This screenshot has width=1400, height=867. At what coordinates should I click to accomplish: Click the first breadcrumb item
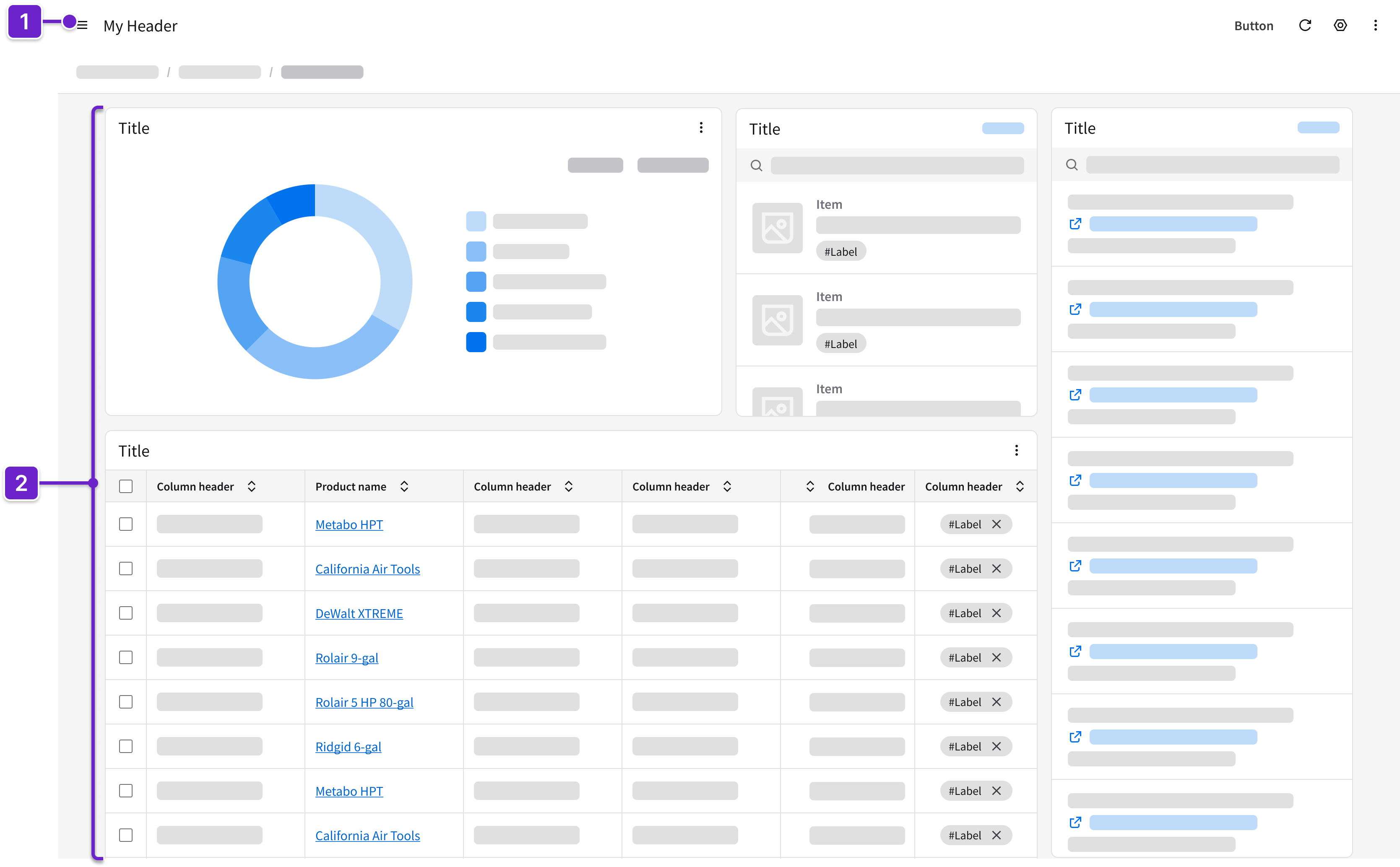point(117,72)
